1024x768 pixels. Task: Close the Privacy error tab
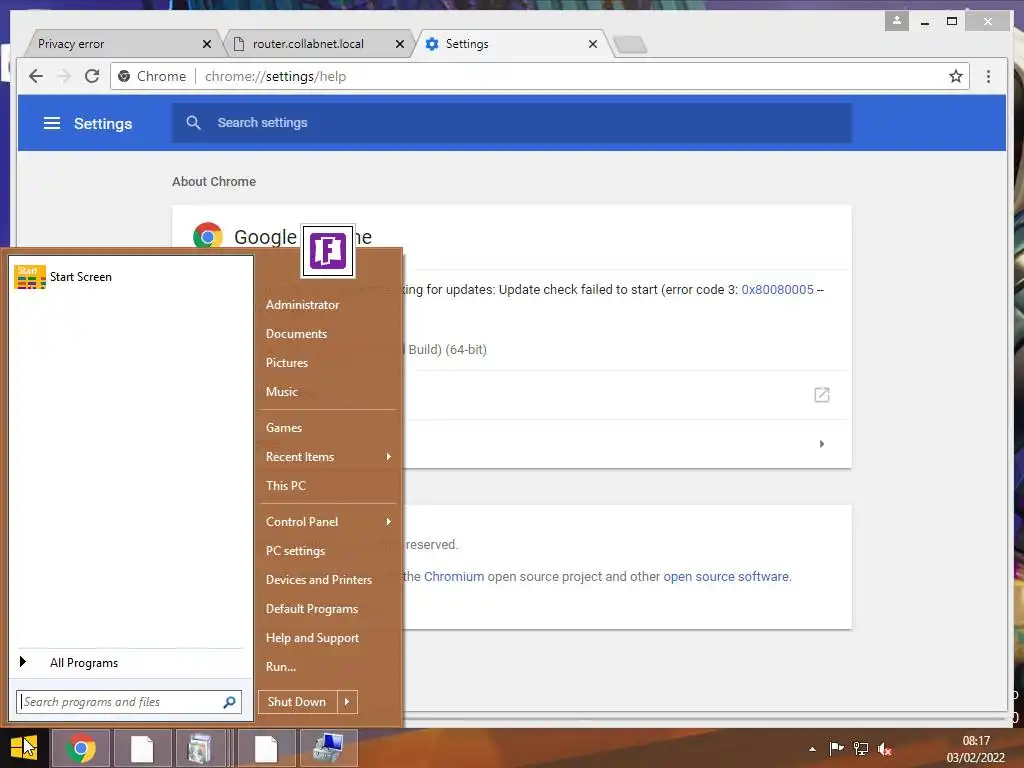point(207,44)
